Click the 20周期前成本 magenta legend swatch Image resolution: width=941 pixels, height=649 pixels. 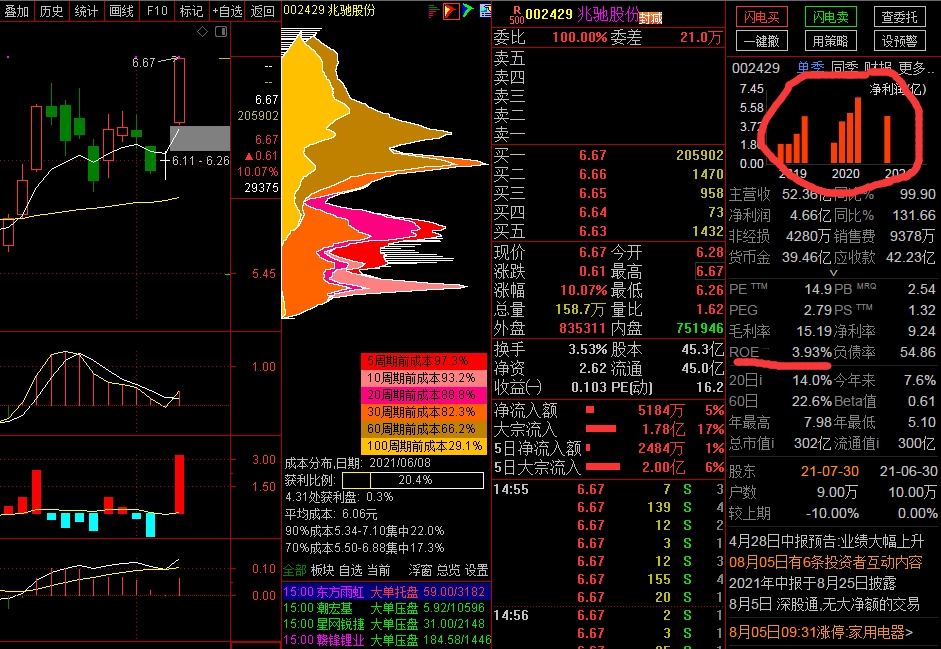tap(424, 395)
